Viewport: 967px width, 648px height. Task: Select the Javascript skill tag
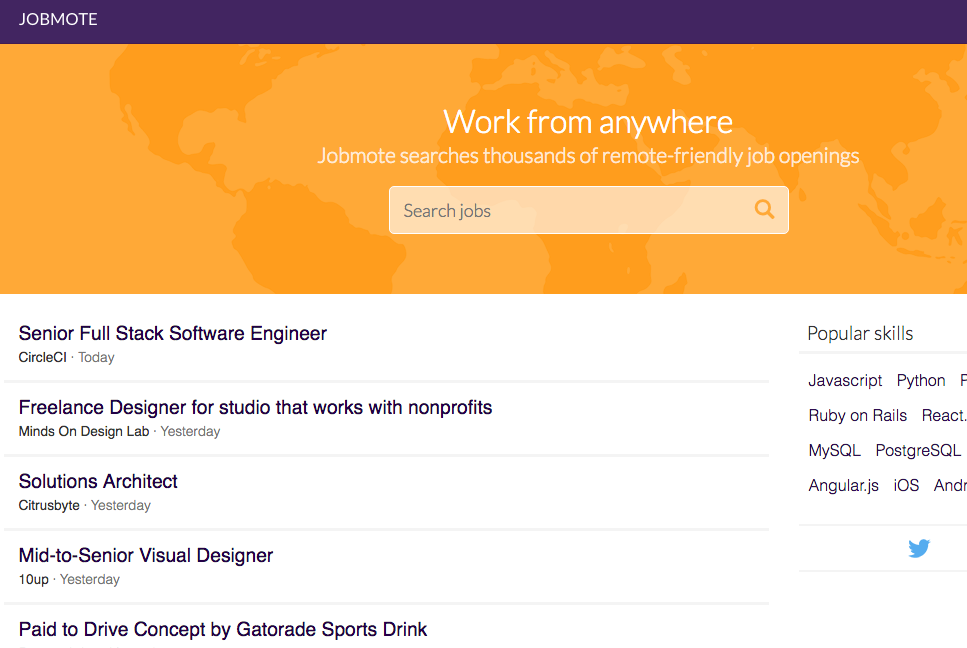tap(845, 380)
